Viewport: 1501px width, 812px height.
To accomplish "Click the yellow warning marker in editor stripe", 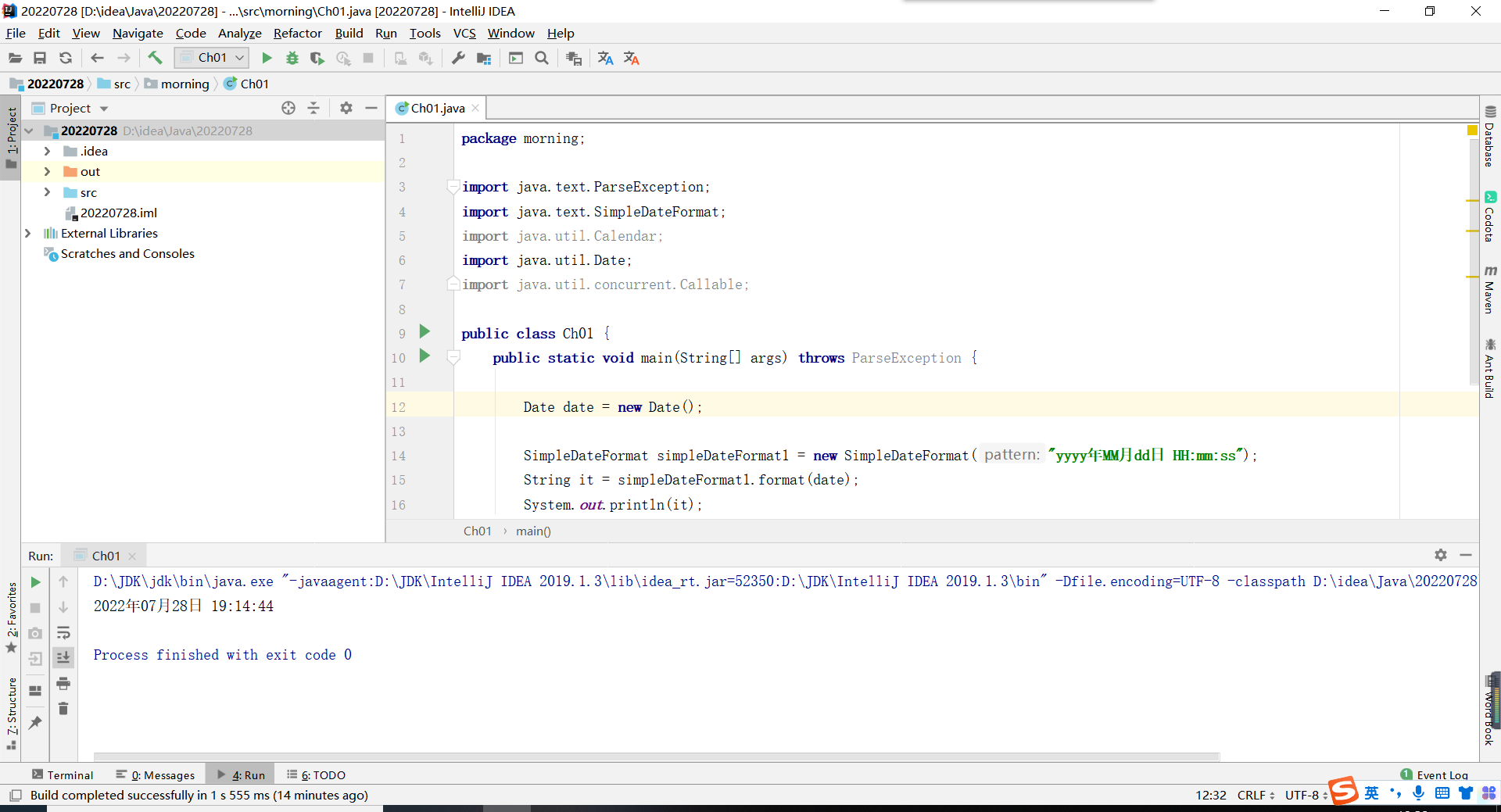I will pos(1472,131).
